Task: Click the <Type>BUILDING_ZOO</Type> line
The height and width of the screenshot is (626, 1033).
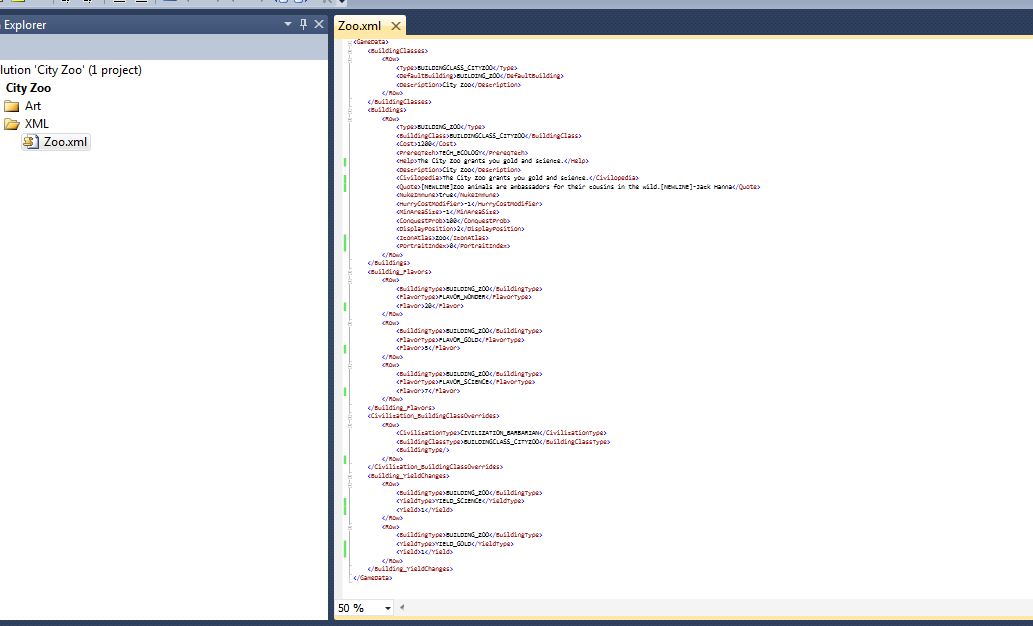Action: (x=440, y=127)
